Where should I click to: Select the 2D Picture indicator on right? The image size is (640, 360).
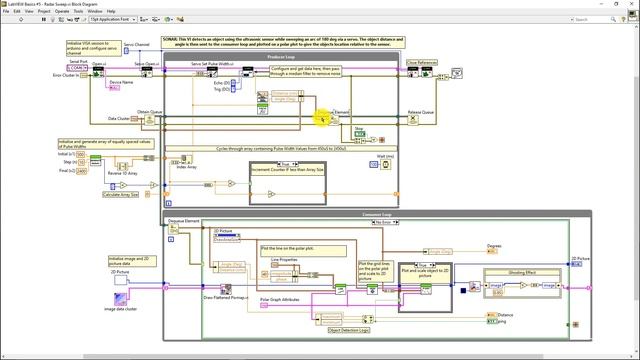(x=576, y=264)
